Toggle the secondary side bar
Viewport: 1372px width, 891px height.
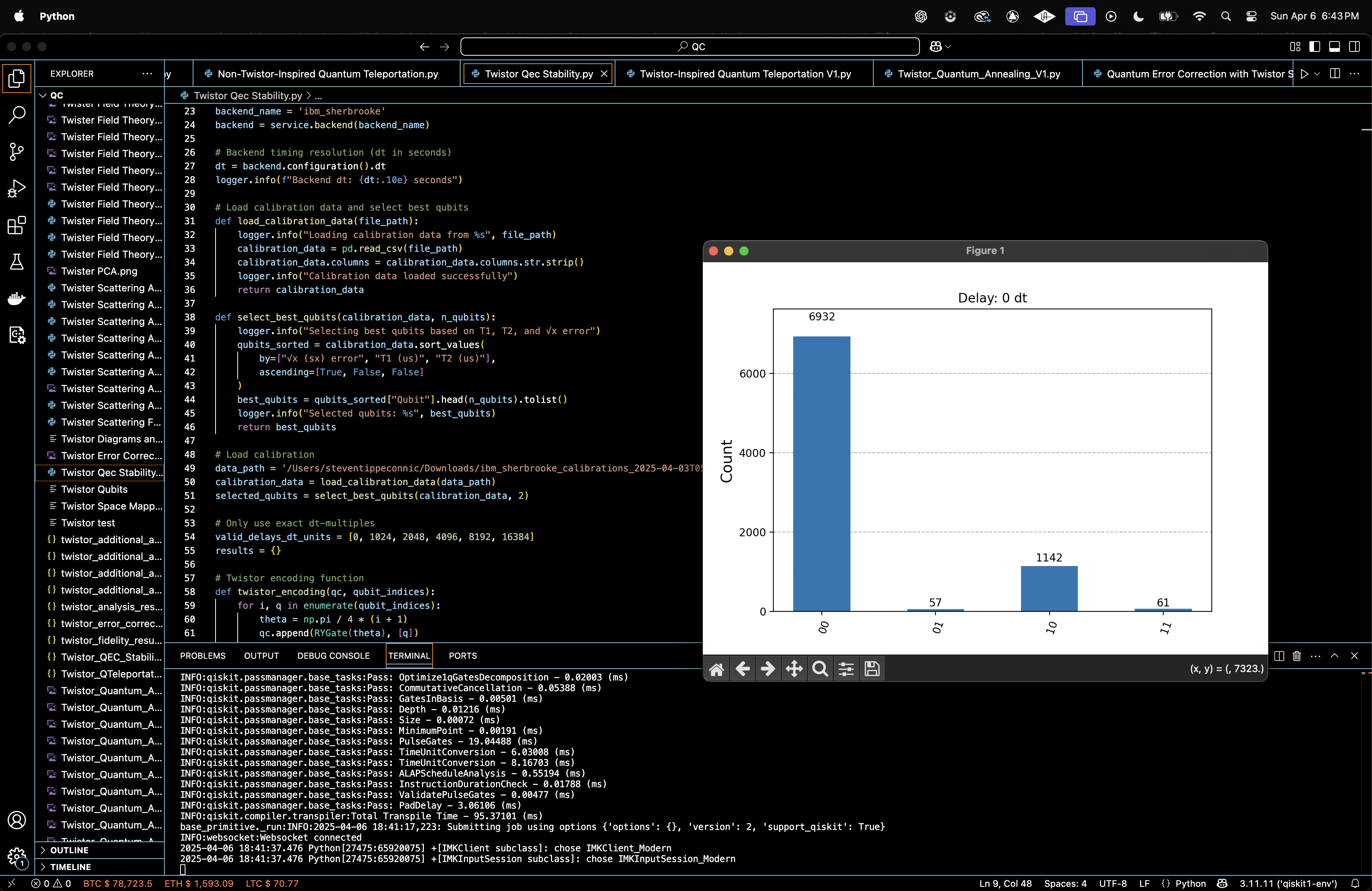(x=1355, y=47)
